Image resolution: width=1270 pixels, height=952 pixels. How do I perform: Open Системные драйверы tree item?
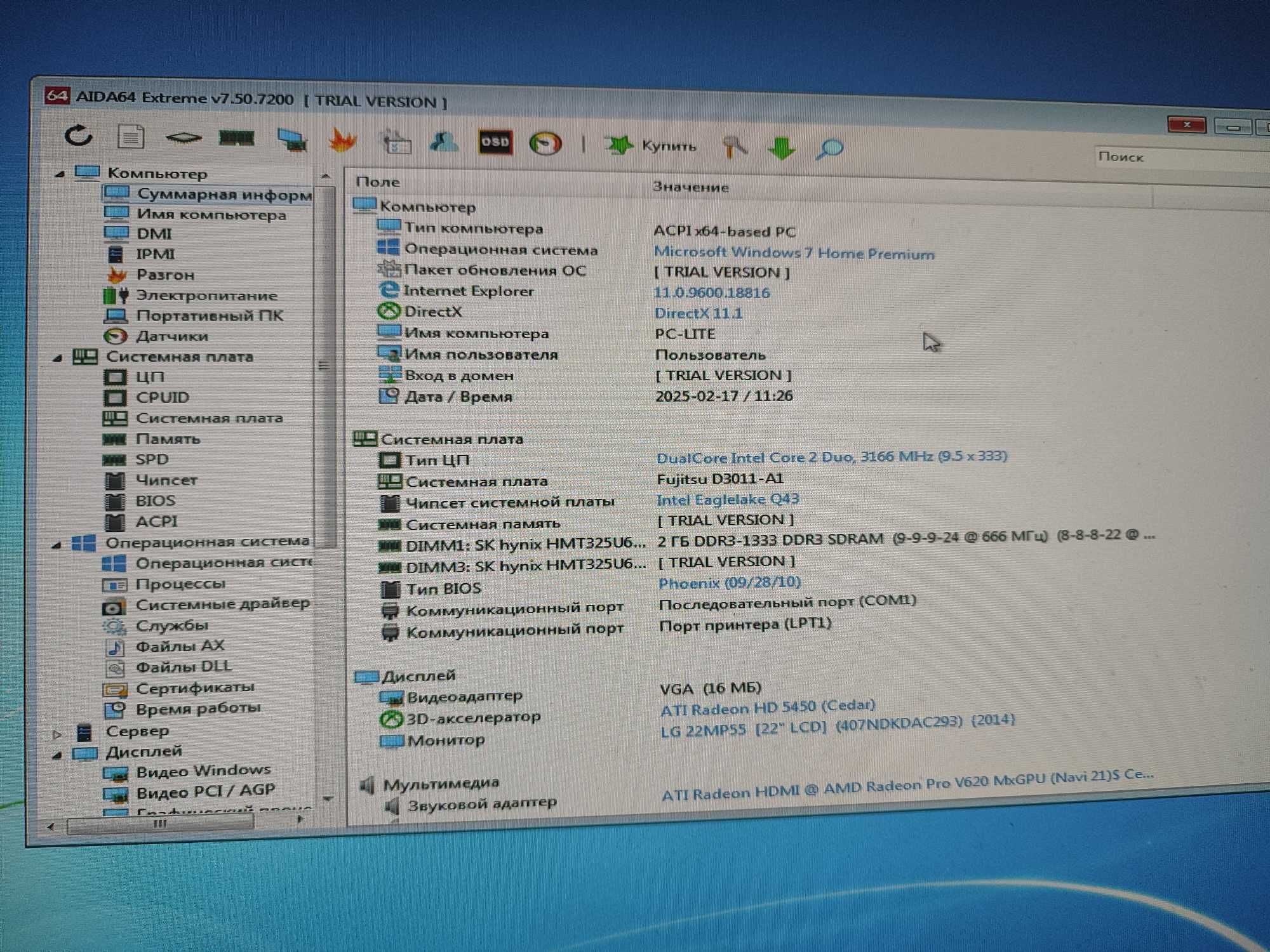(206, 604)
